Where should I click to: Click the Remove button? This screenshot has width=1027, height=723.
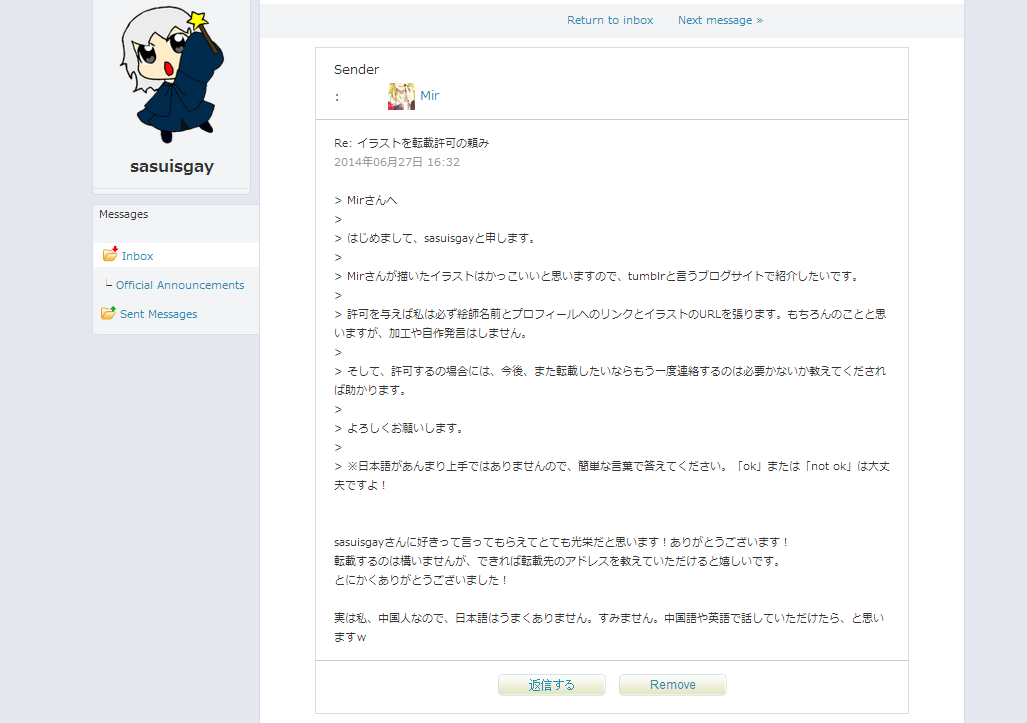[673, 685]
